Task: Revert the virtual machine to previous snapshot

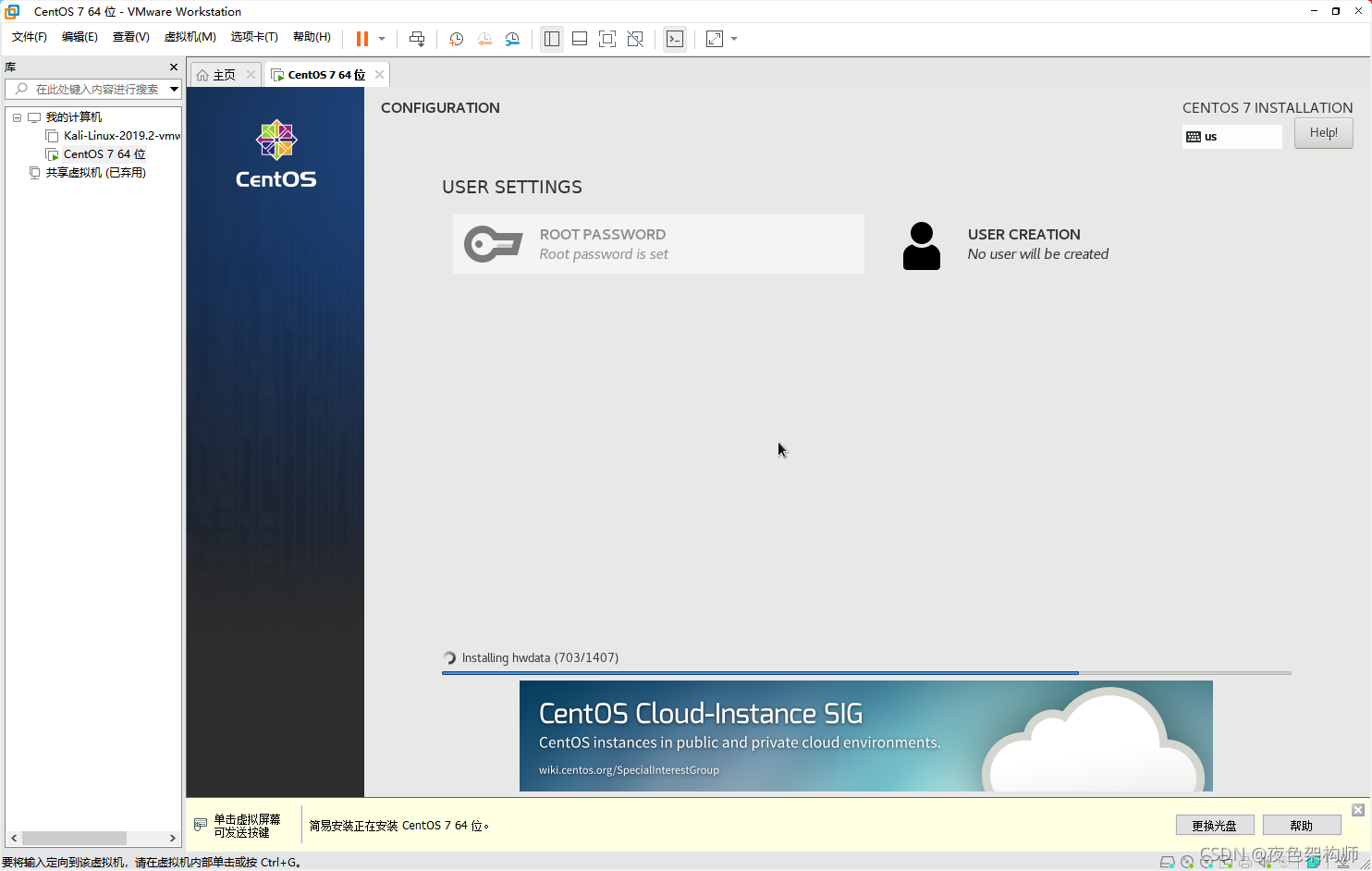Action: point(484,39)
